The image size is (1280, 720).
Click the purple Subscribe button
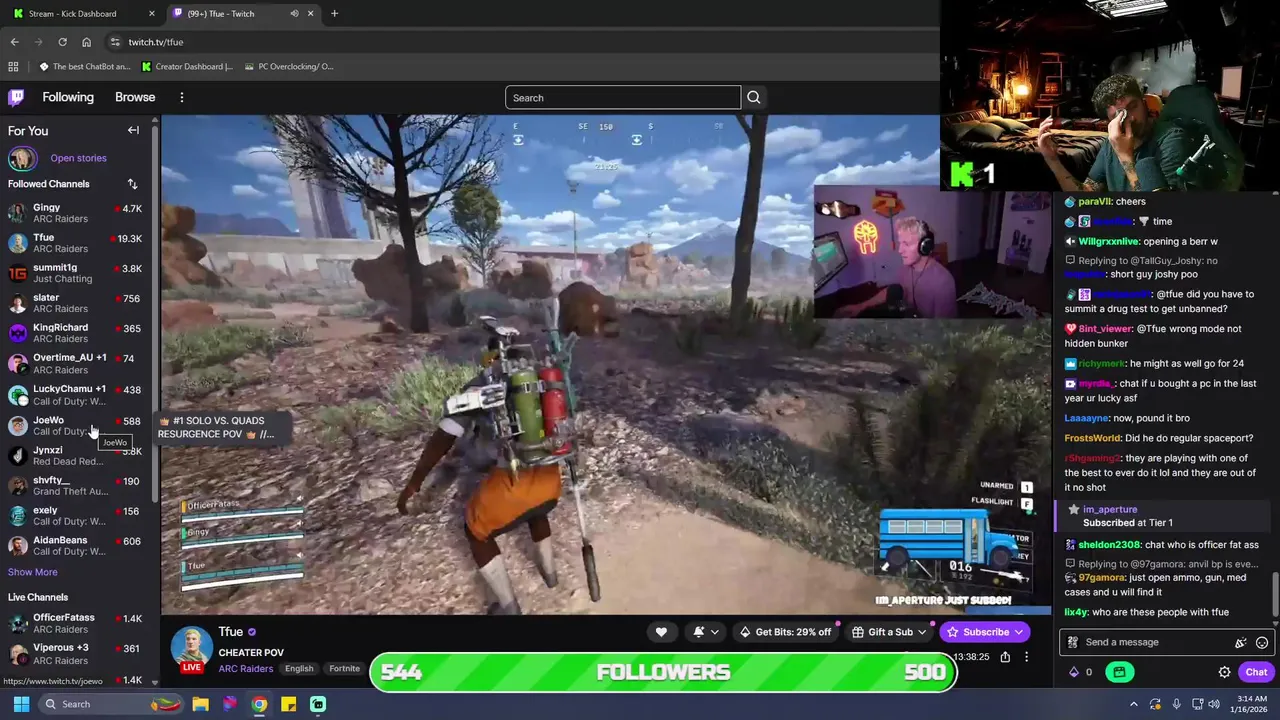[x=986, y=632]
